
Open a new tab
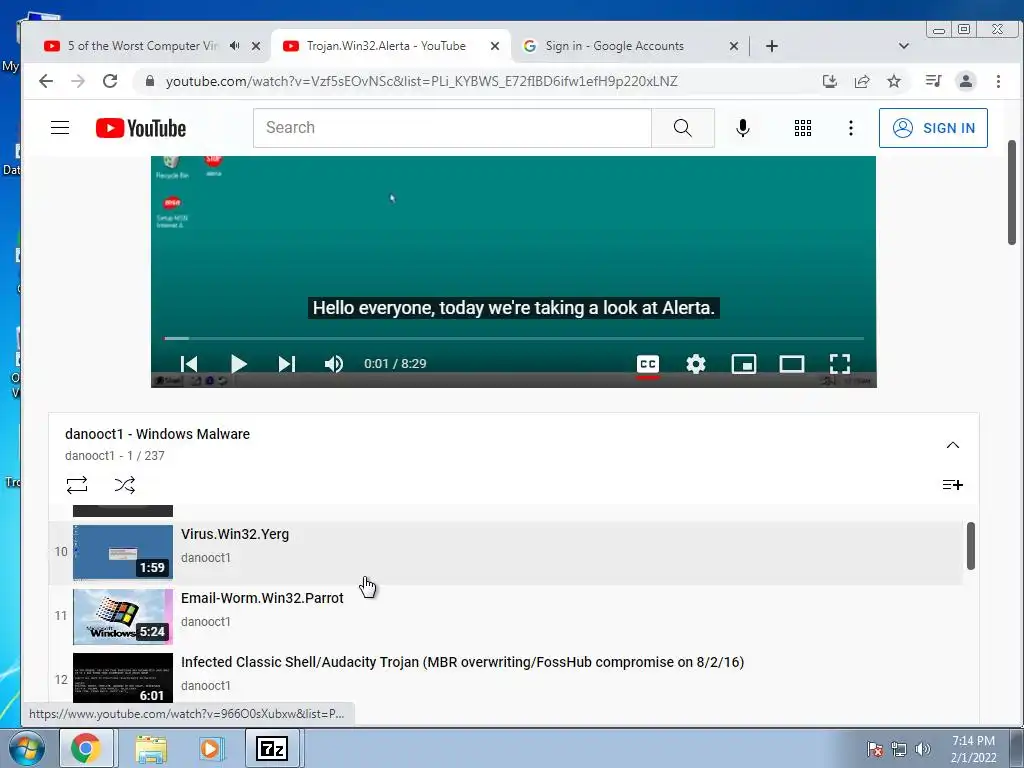(771, 46)
